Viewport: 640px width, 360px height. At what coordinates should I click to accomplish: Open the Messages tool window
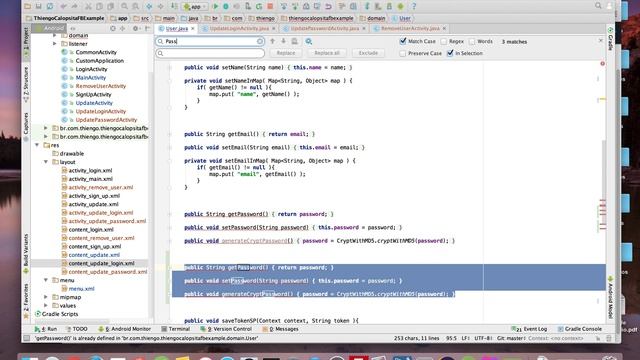pos(281,329)
